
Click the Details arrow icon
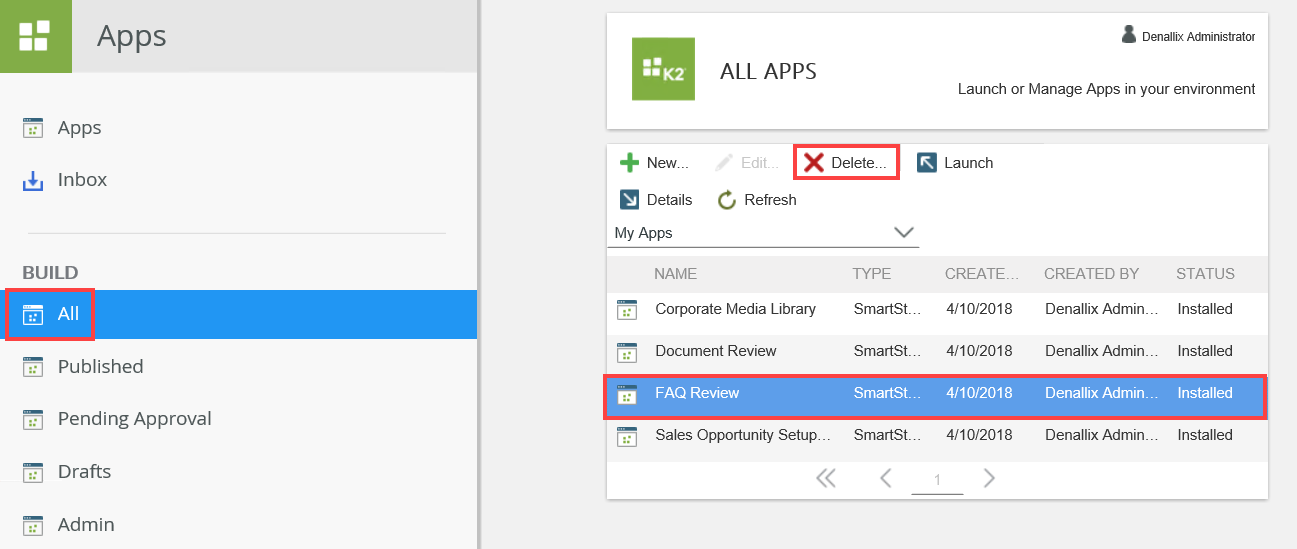[x=630, y=200]
